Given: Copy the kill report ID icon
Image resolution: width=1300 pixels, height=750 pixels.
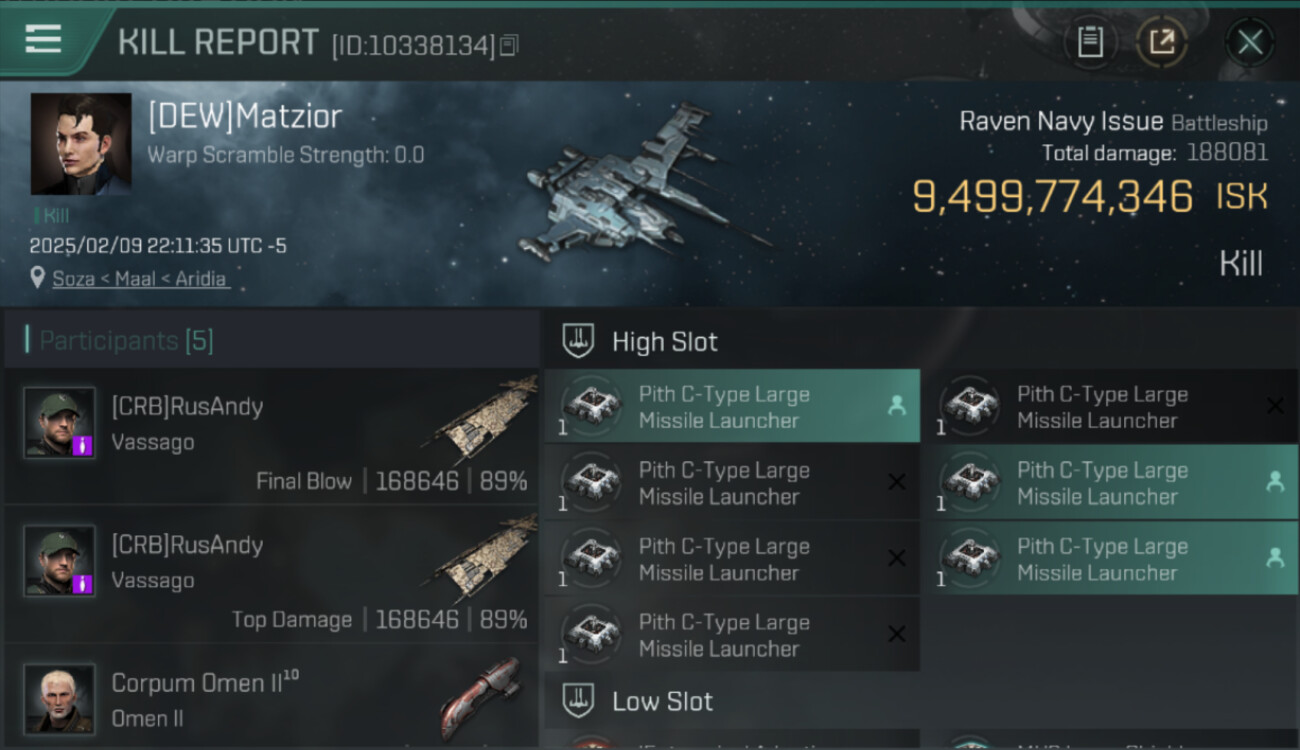Looking at the screenshot, I should (509, 45).
